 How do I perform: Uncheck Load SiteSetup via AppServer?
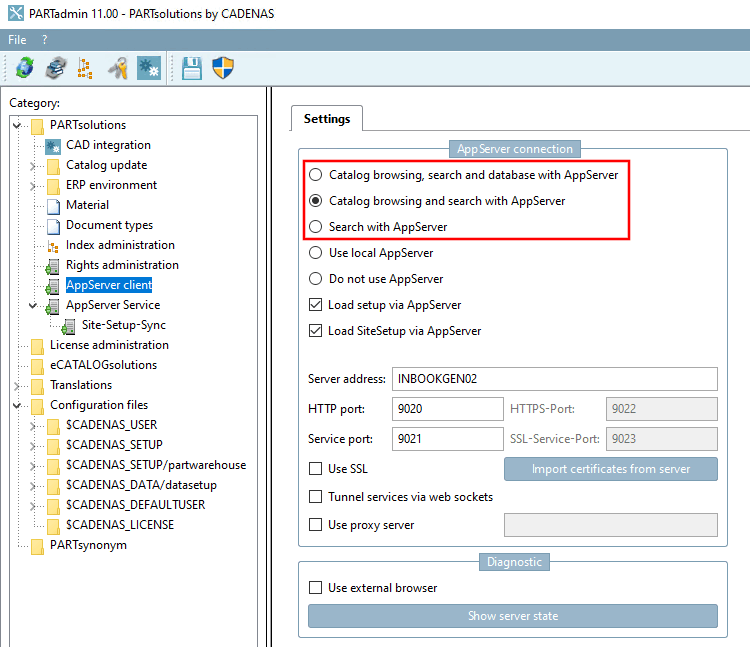[x=315, y=331]
